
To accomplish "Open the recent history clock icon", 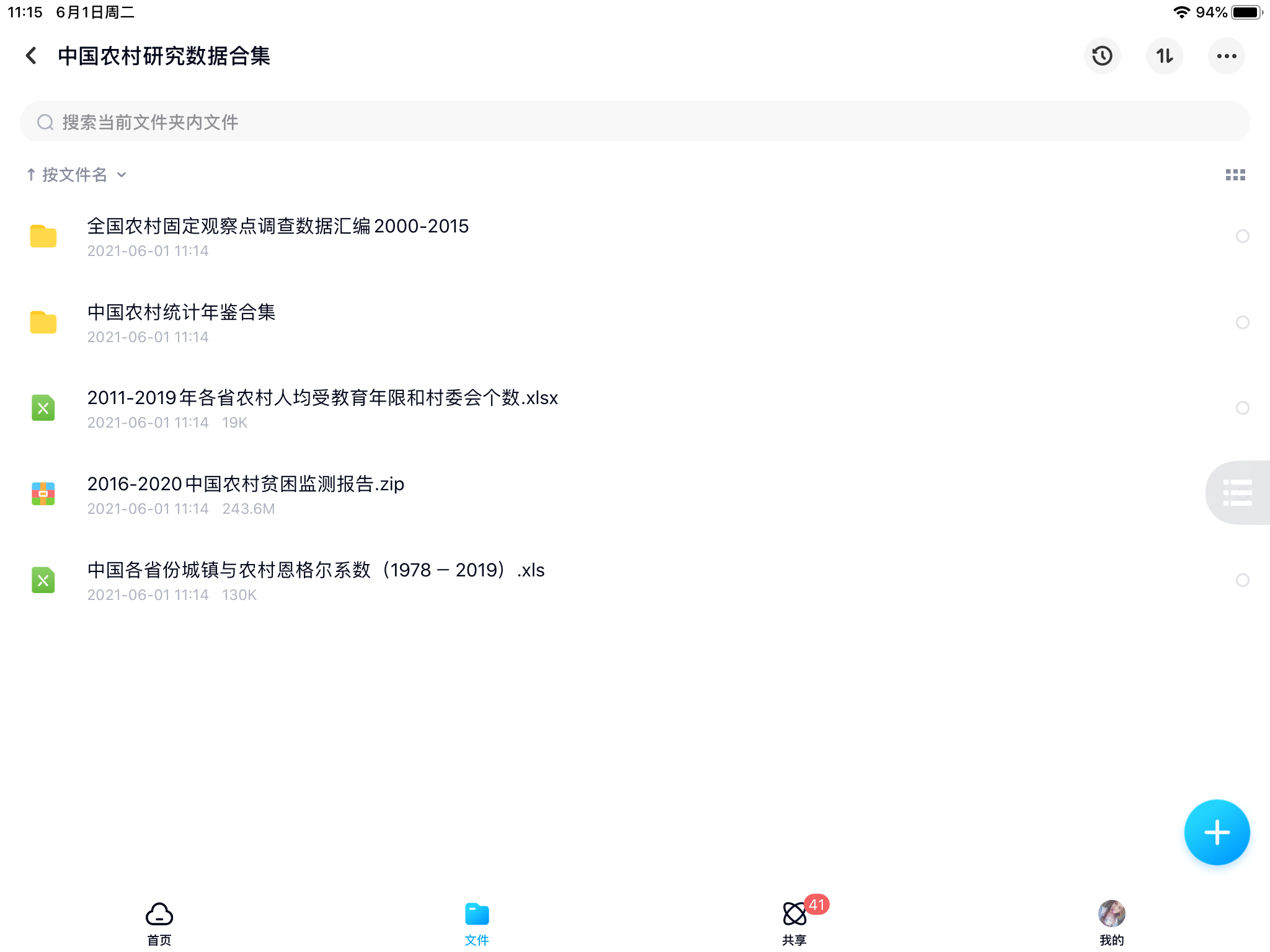I will tap(1102, 56).
